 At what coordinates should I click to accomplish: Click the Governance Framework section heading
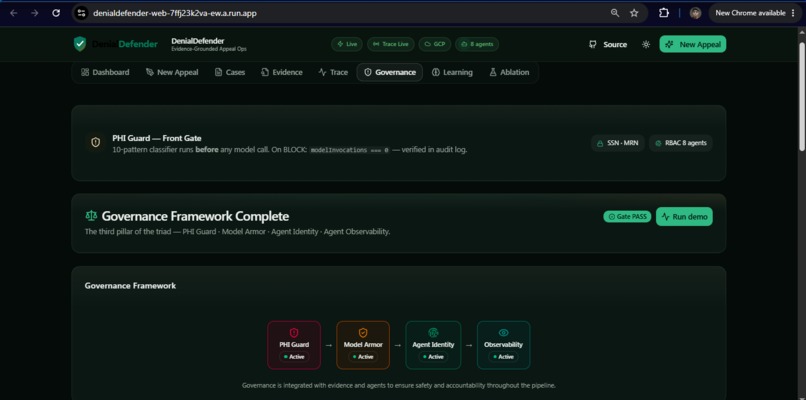tap(130, 285)
